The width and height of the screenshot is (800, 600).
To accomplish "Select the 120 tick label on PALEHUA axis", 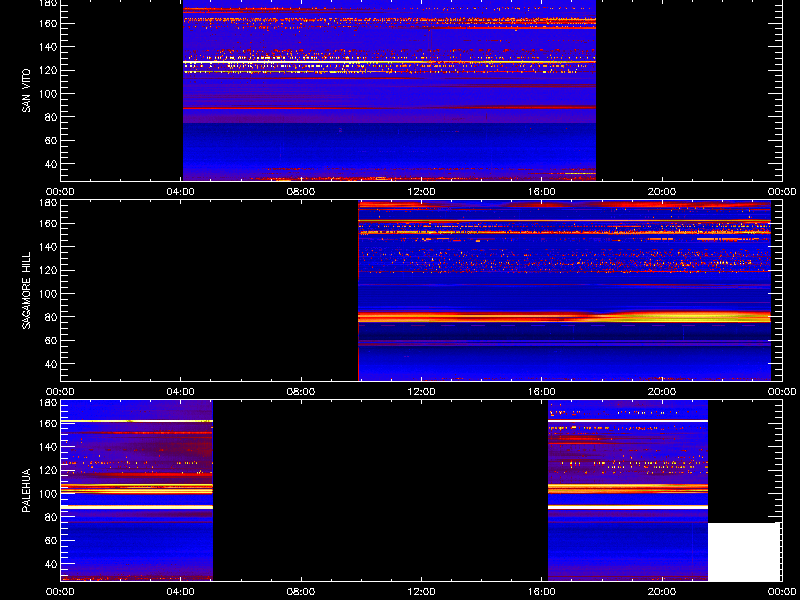I will tap(47, 470).
